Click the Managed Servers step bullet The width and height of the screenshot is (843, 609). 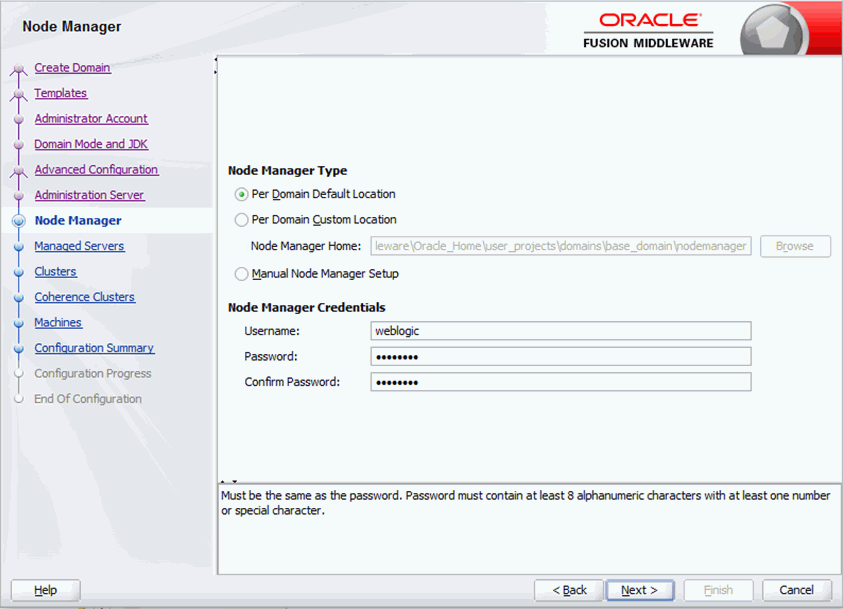coord(17,247)
